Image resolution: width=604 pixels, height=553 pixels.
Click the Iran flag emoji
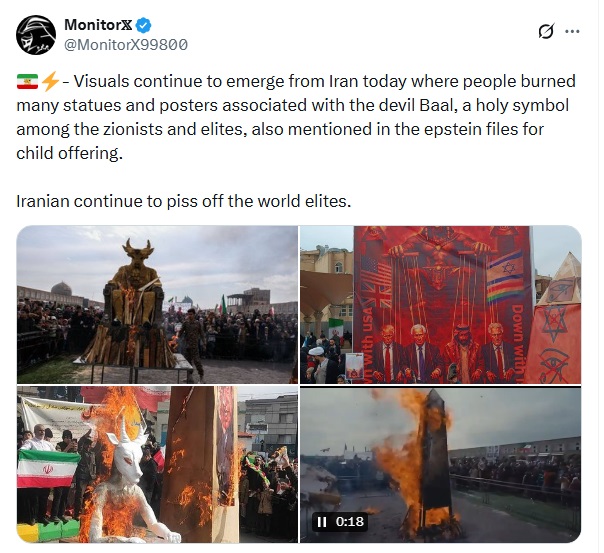coord(27,82)
